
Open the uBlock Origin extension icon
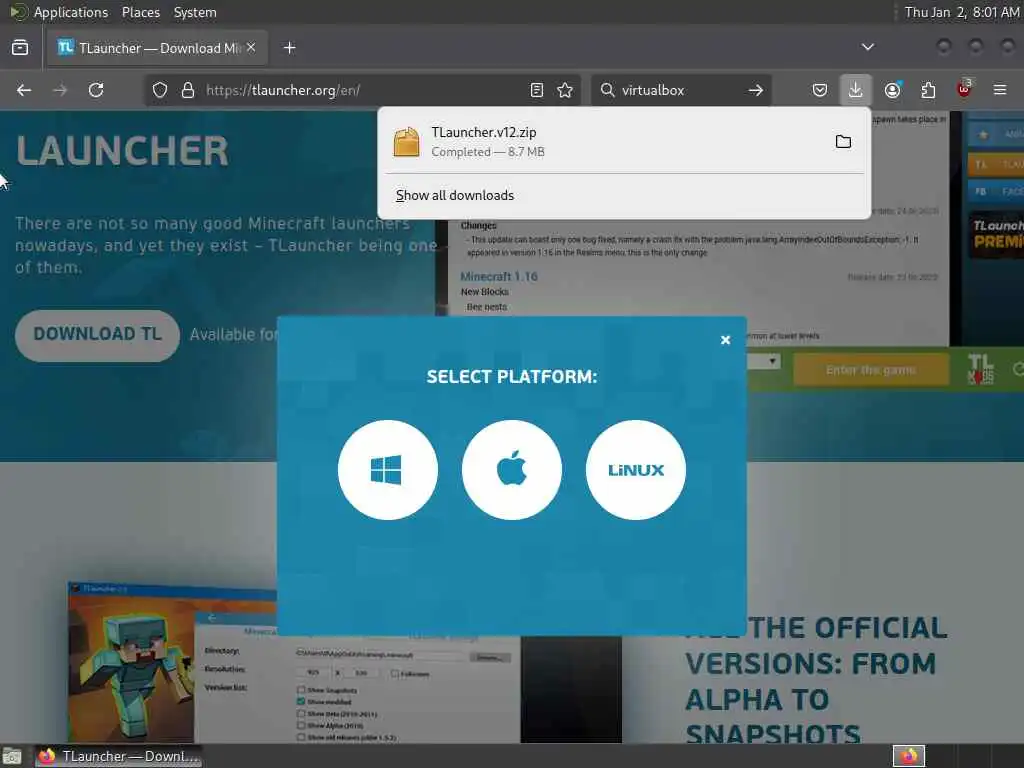coord(964,90)
